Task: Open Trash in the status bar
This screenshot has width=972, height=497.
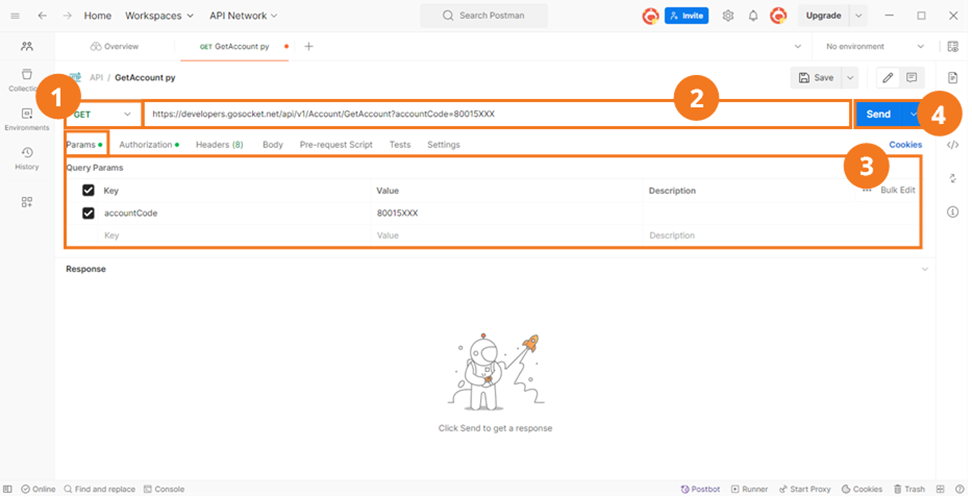Action: tap(909, 489)
